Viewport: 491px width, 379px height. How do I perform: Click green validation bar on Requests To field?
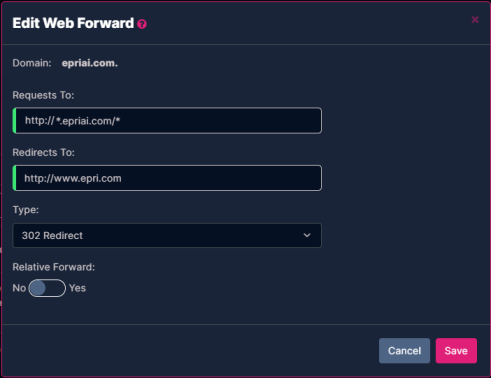point(14,121)
